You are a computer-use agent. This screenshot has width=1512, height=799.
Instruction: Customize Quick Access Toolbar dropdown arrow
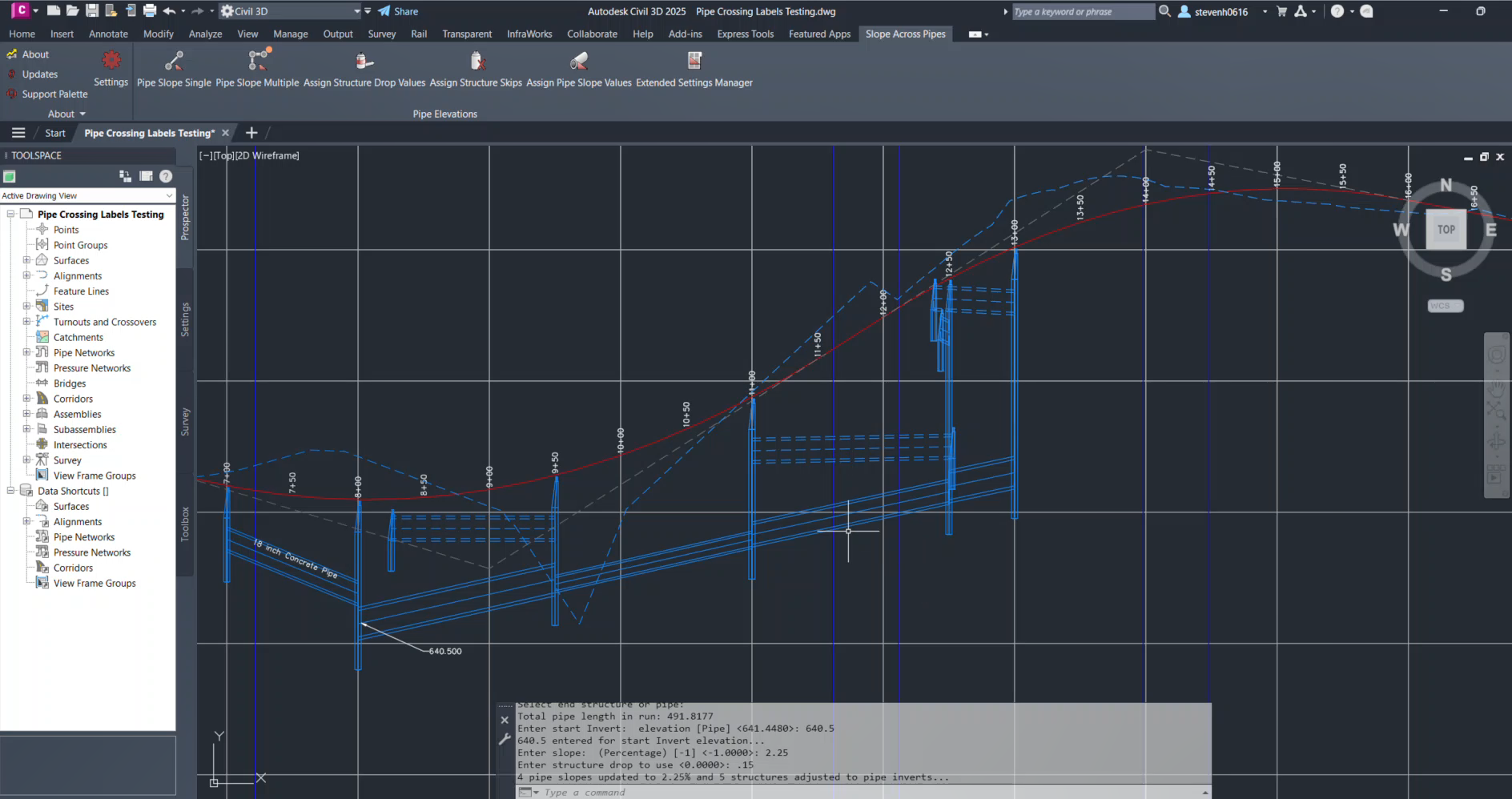pos(368,11)
